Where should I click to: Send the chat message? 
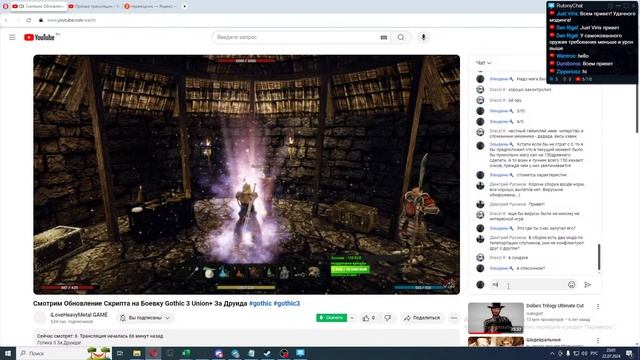coord(587,284)
